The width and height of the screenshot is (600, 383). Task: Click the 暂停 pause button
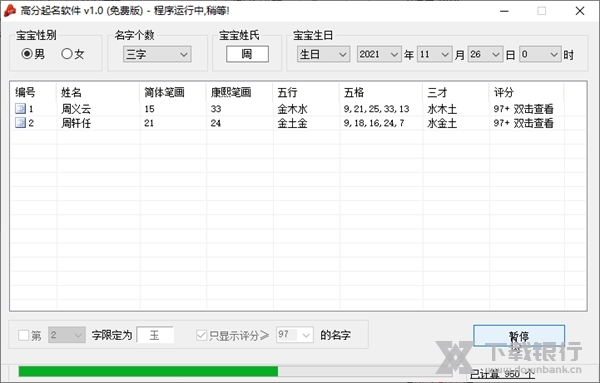(519, 336)
